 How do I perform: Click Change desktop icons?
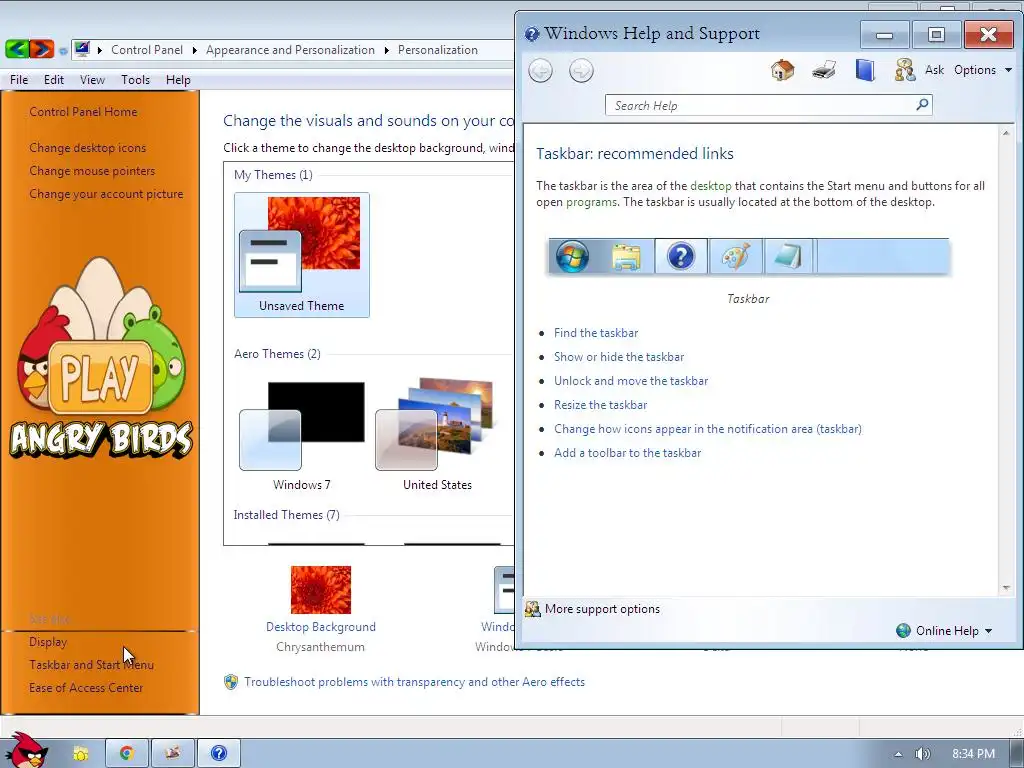pos(88,148)
